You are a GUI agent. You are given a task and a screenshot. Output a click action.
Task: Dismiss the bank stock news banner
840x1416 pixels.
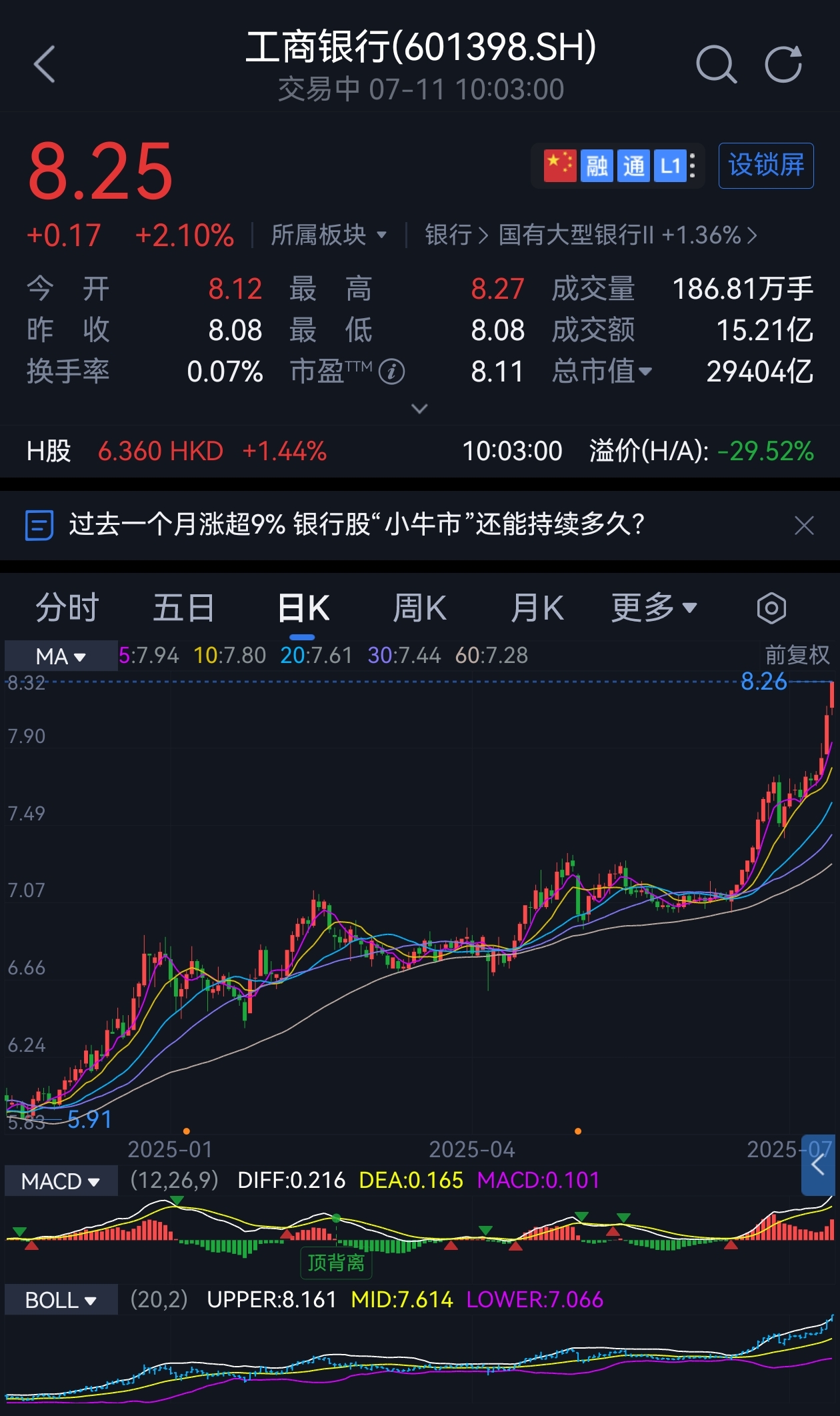(805, 526)
